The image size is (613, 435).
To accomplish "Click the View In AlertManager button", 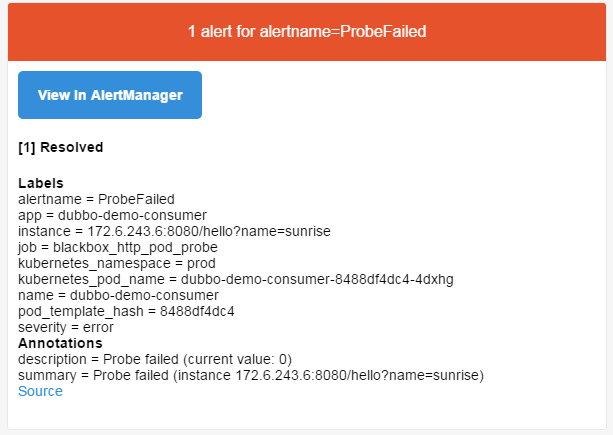I will tap(110, 95).
